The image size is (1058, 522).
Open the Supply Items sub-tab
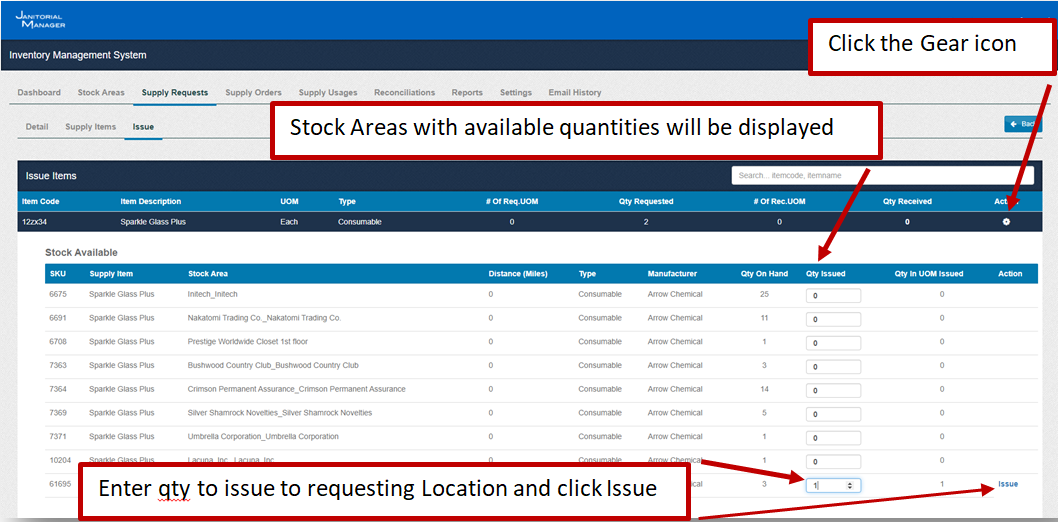tap(91, 127)
